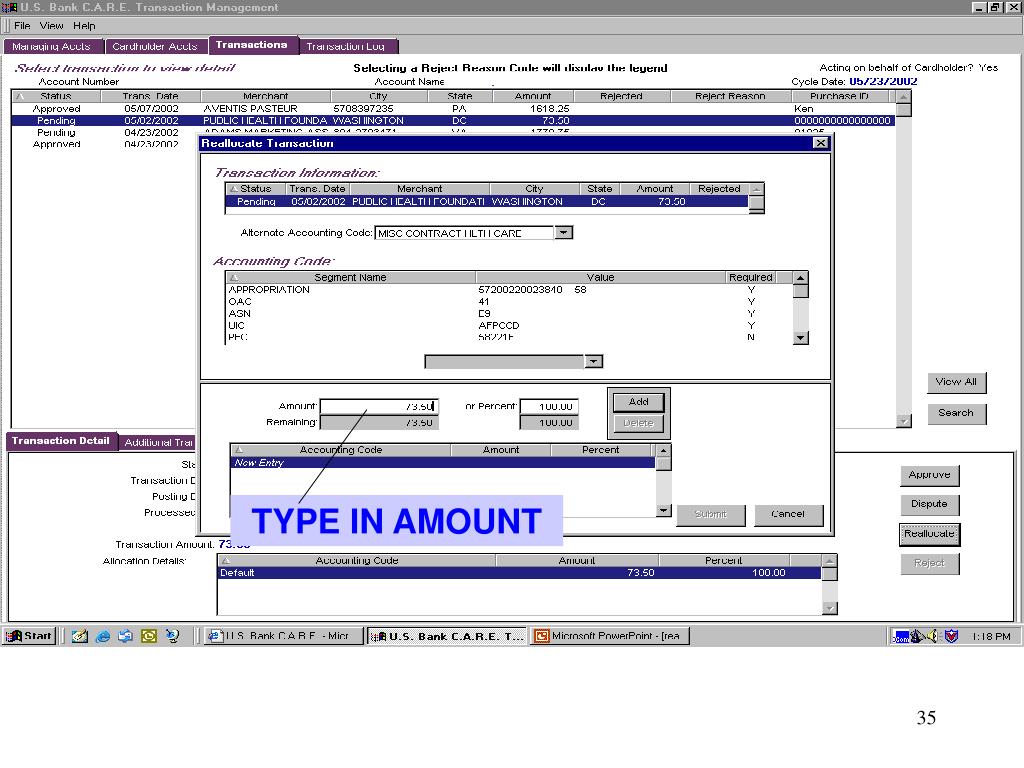
Task: Click the taskbar clock showing 1:18 PM
Action: coord(991,636)
